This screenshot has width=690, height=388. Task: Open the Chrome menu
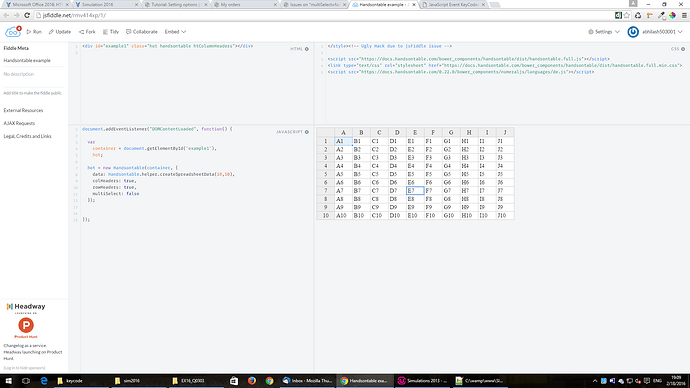tap(684, 15)
